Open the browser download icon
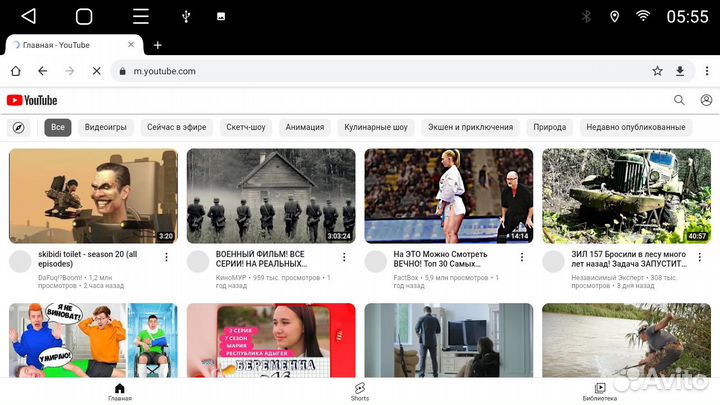 click(x=681, y=71)
